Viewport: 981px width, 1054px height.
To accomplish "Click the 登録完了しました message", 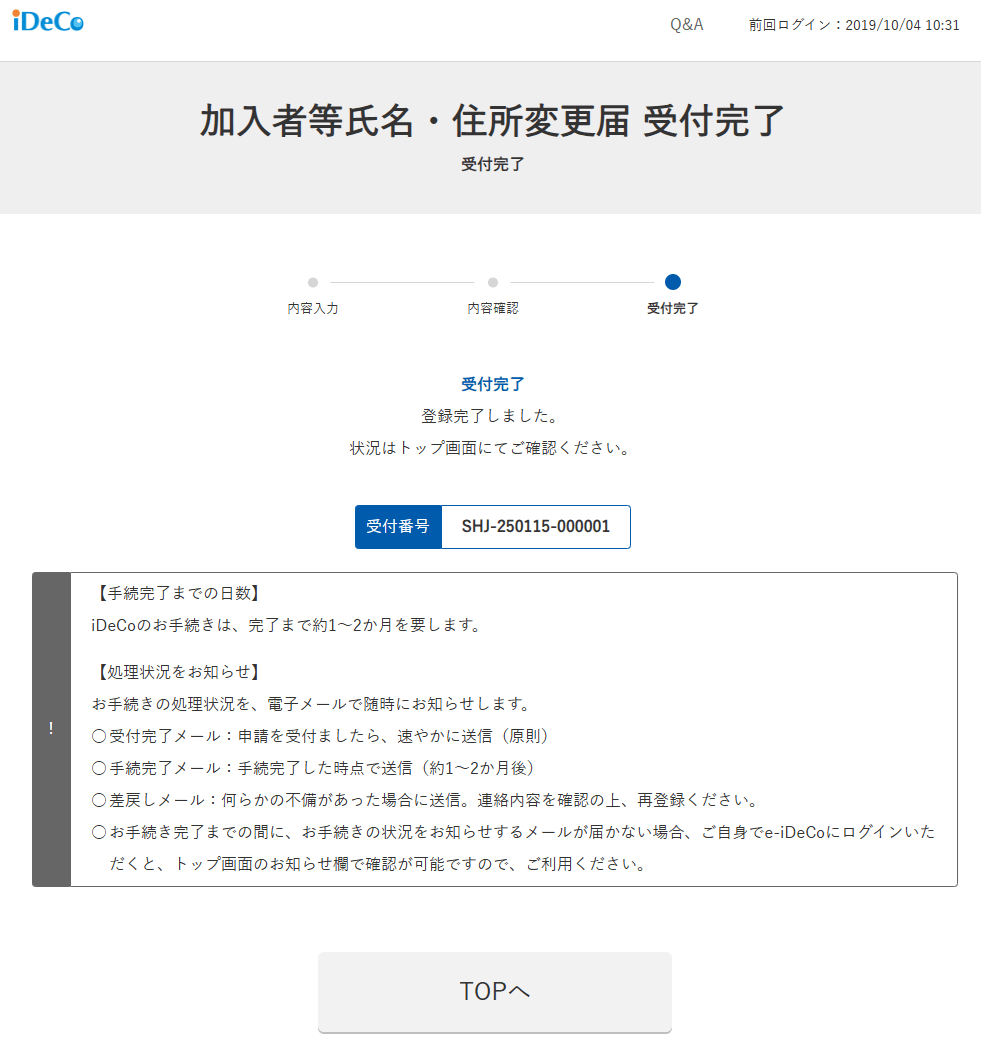I will click(x=492, y=415).
